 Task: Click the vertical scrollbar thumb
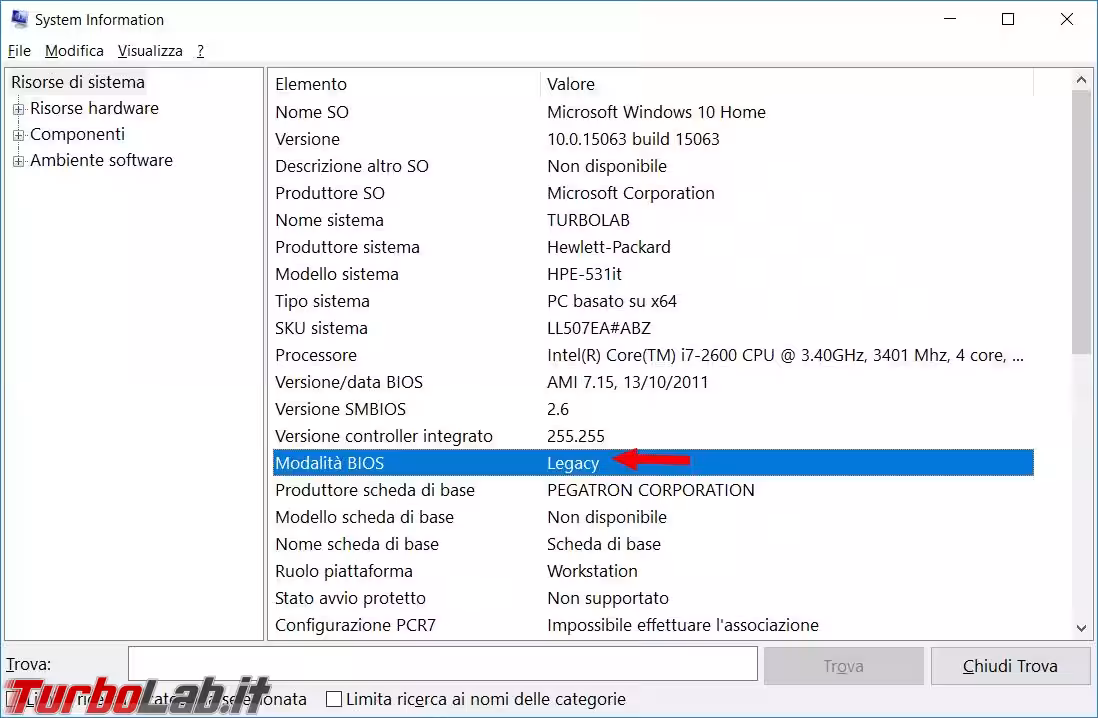point(1082,220)
